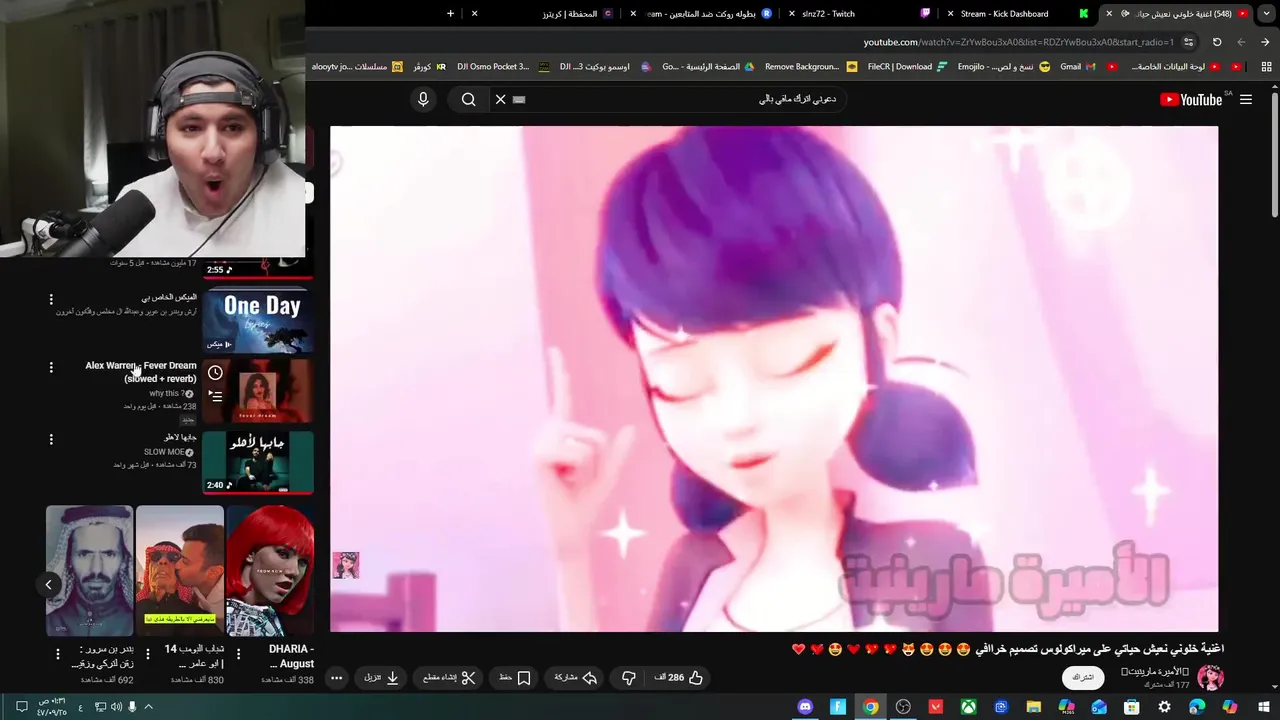Open Google Chrome in the taskbar

871,707
